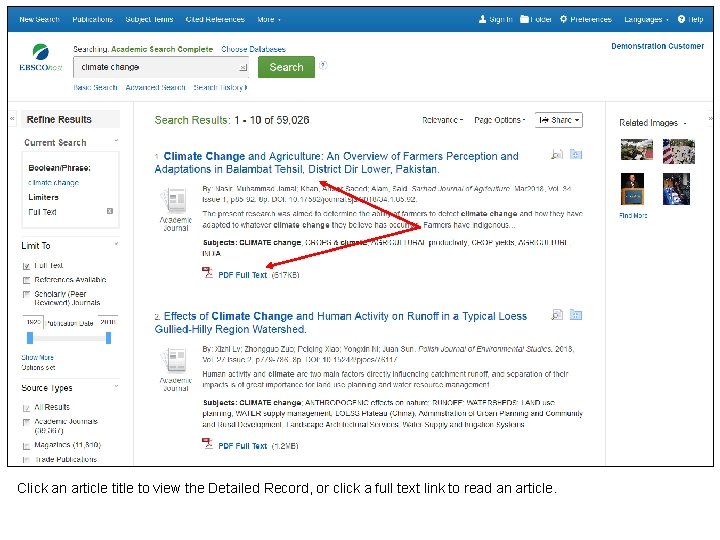This screenshot has width=720, height=540.
Task: Open article Climate Change and Agriculture title
Action: click(x=337, y=163)
